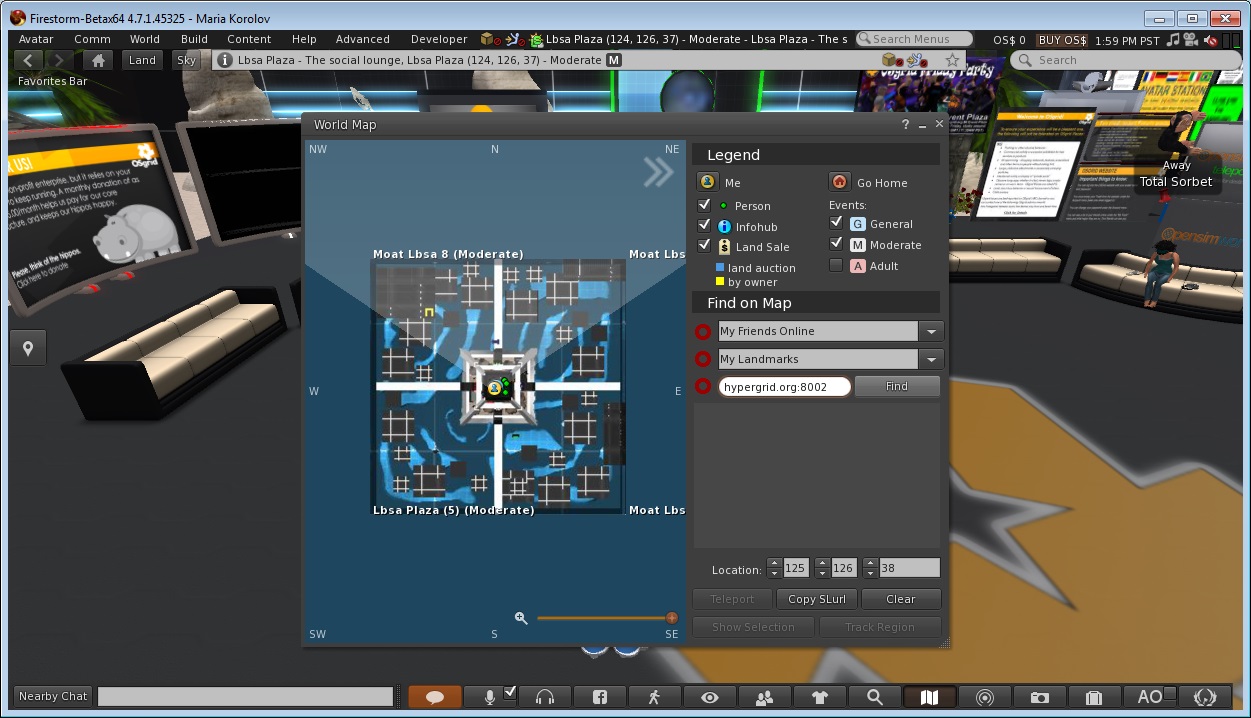This screenshot has height=718, width=1251.
Task: Click the Me avatar icon in Legend
Action: pos(707,182)
